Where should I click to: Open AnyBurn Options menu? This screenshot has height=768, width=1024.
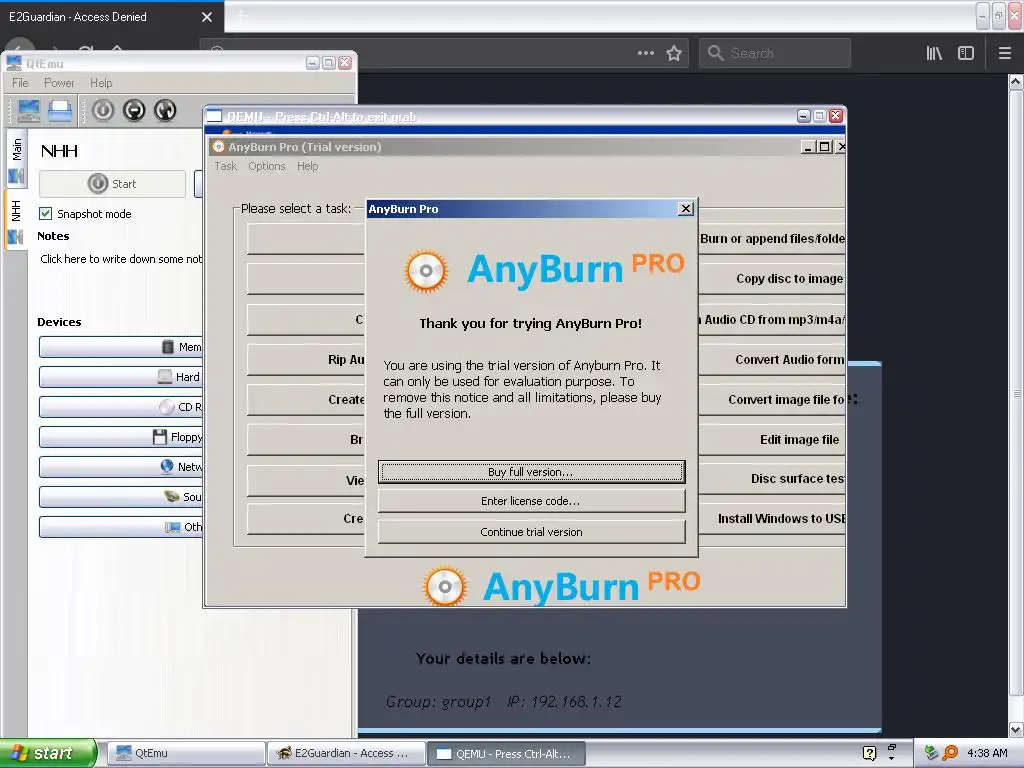266,166
